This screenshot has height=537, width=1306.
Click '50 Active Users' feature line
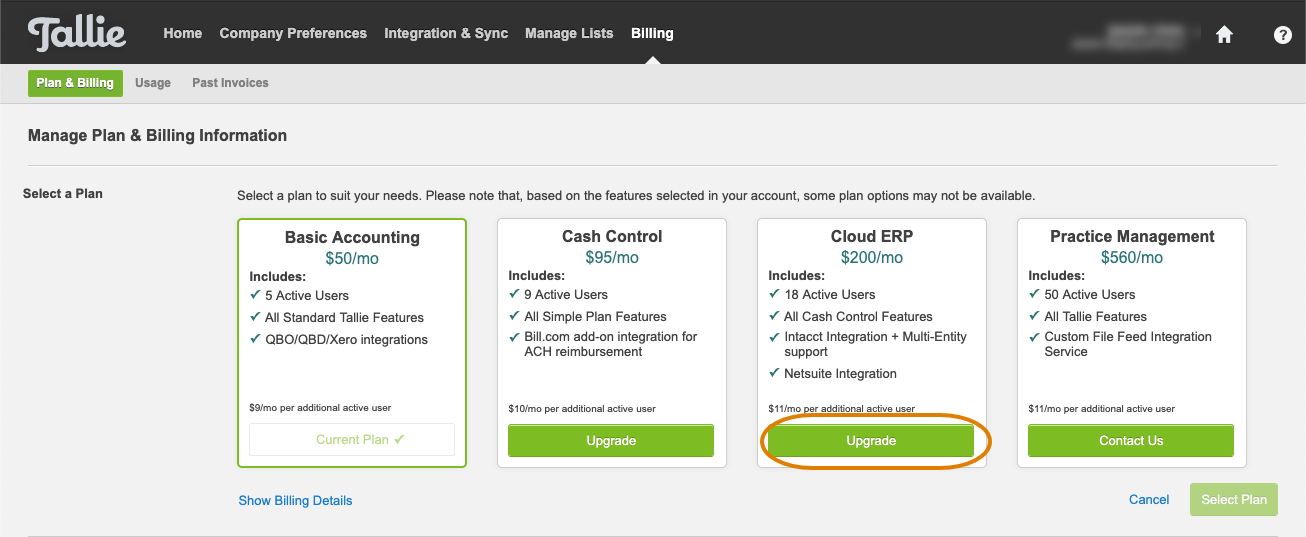tap(1090, 295)
